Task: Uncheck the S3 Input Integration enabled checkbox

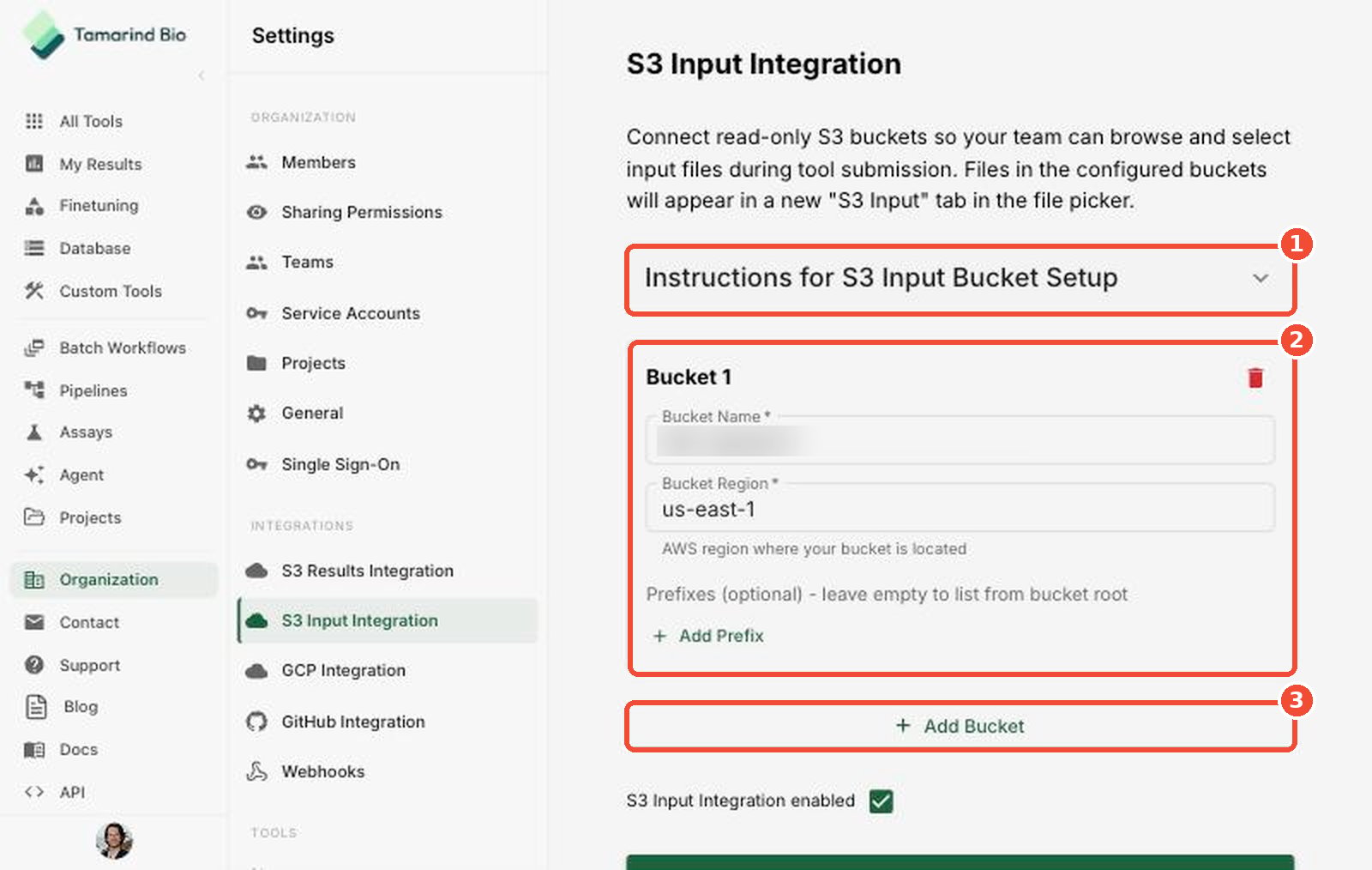Action: [x=881, y=801]
